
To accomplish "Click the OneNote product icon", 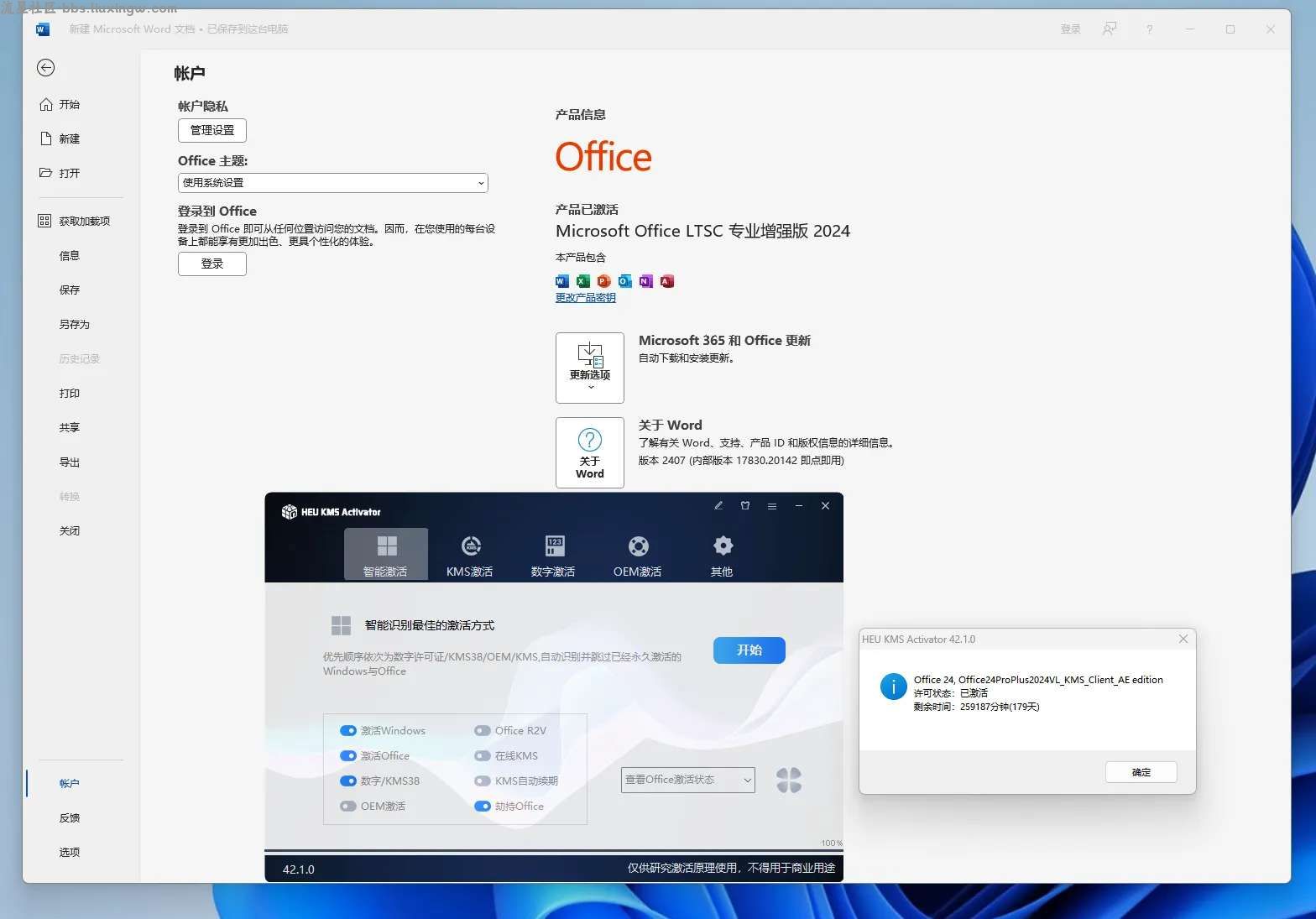I will click(645, 281).
